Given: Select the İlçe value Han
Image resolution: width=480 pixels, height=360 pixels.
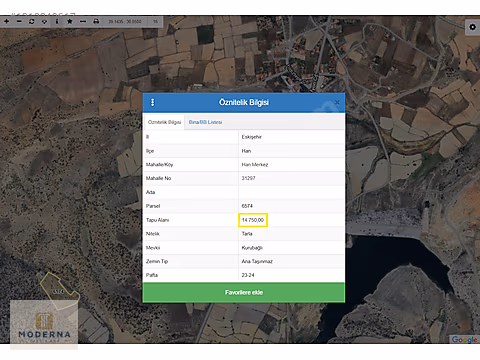Looking at the screenshot, I should click(246, 151).
